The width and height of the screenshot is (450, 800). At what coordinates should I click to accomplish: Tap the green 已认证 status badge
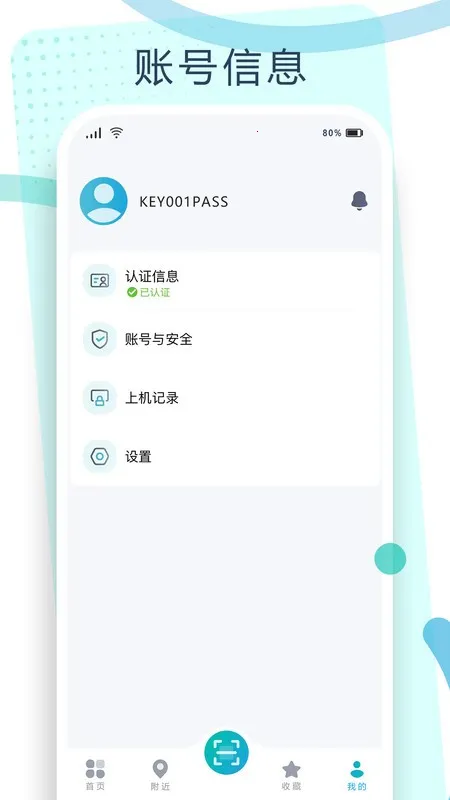pos(148,292)
